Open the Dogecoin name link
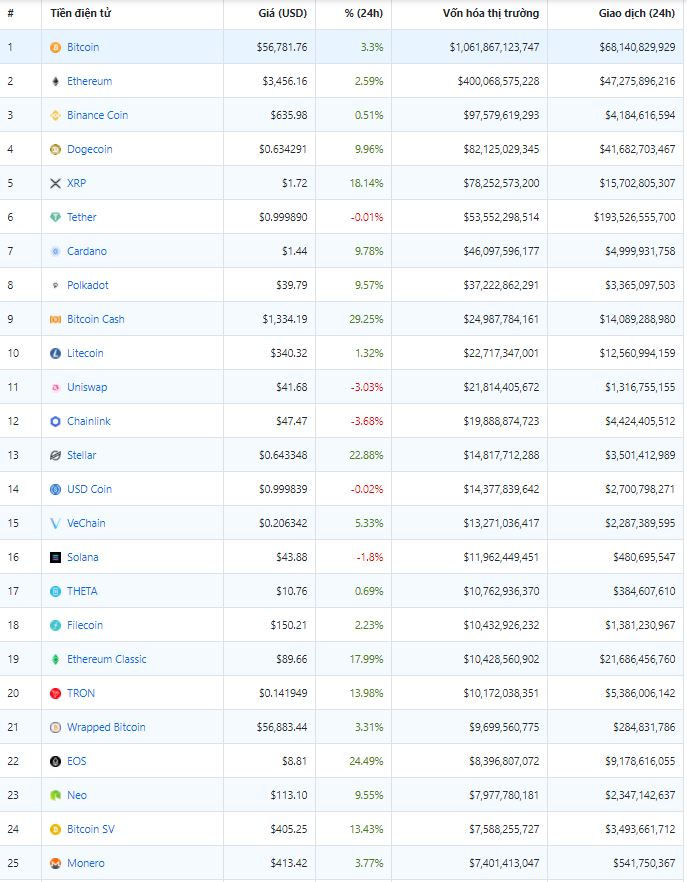687x882 pixels. coord(89,149)
